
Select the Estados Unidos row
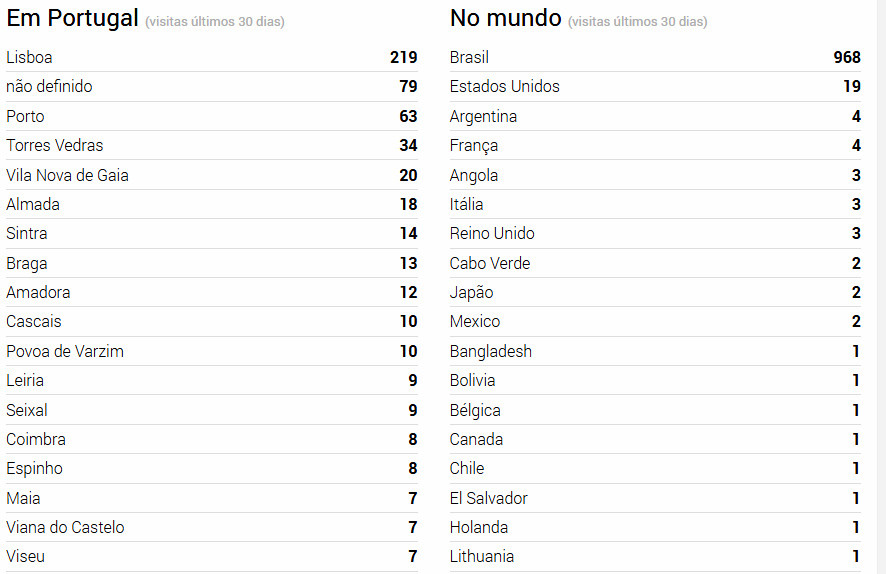pos(505,87)
